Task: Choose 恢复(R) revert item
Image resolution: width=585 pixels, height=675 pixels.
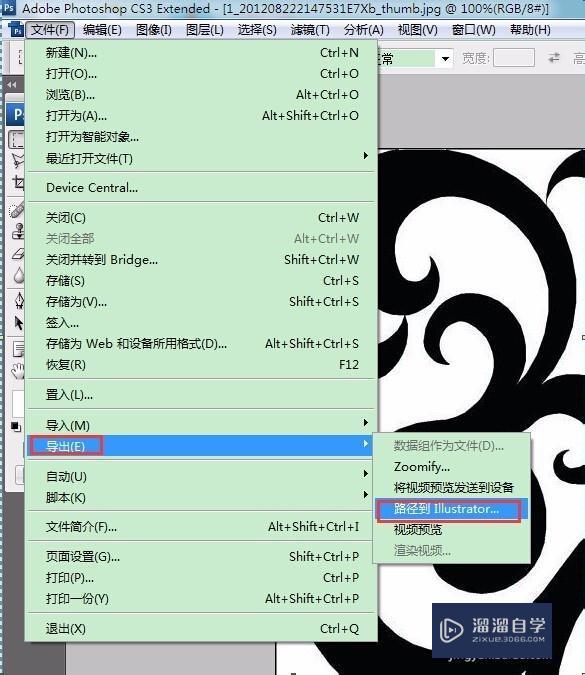Action: point(202,365)
